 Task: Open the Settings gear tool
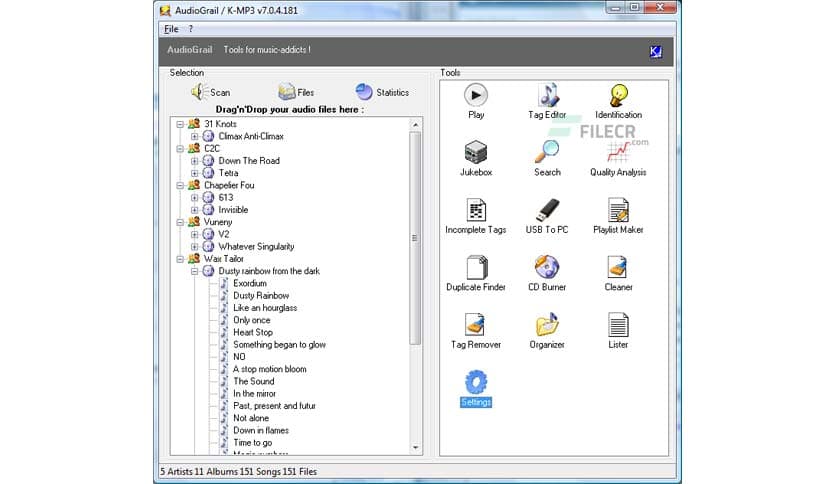click(476, 389)
